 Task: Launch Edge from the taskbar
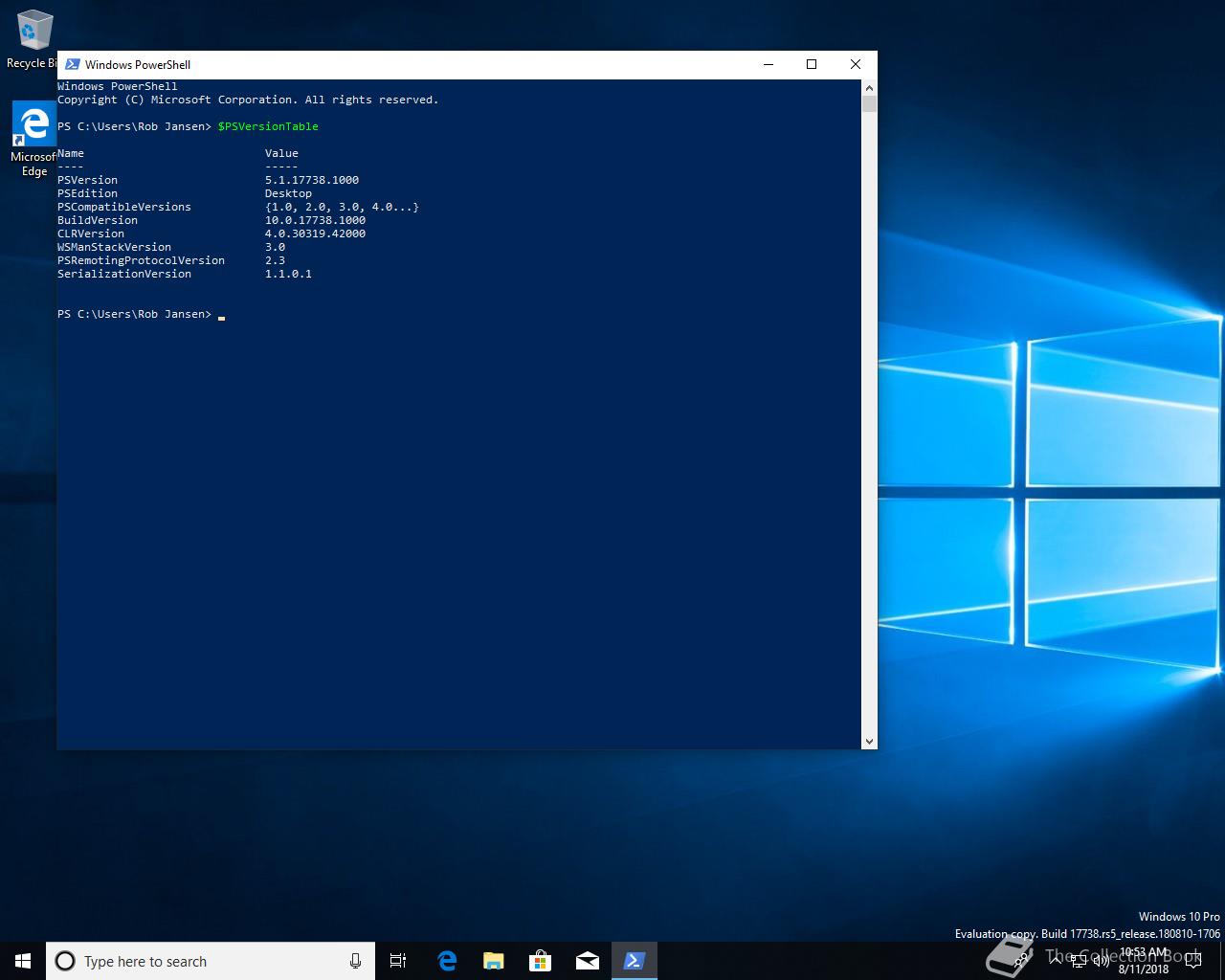(446, 961)
